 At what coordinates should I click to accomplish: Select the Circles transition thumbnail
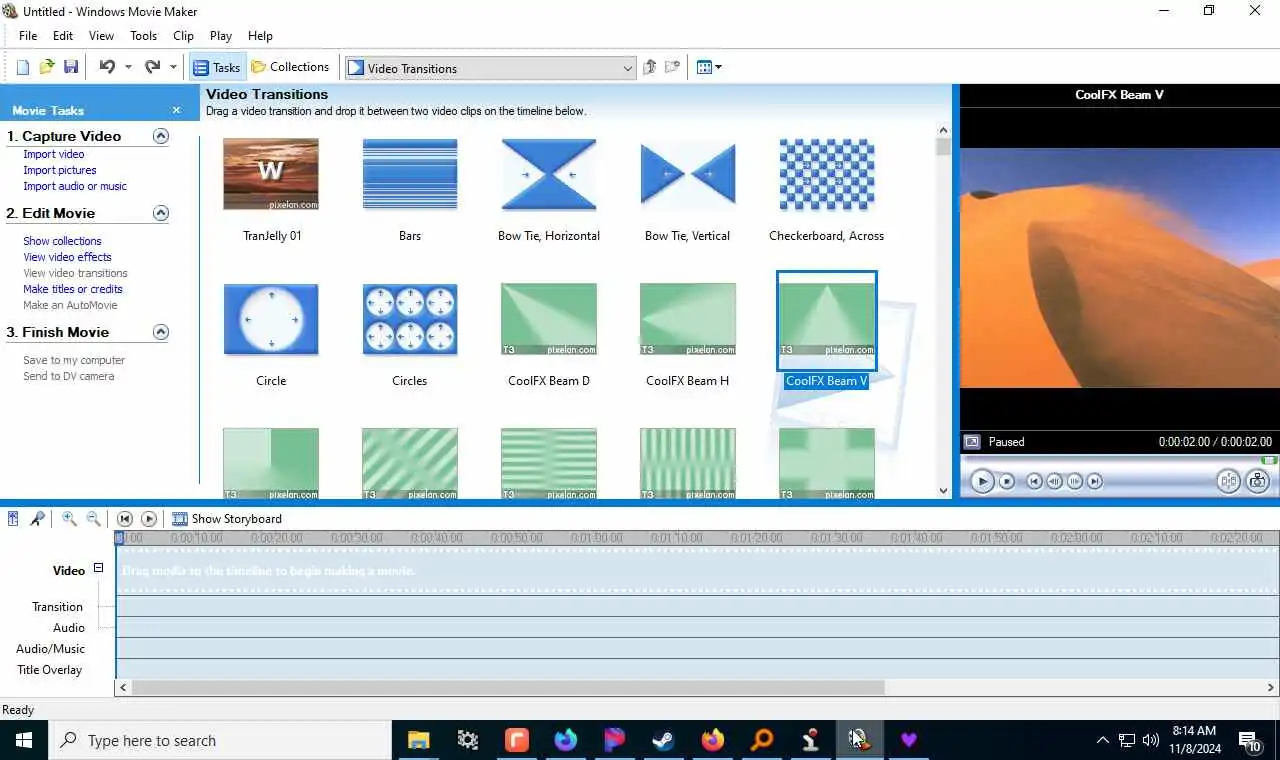410,320
